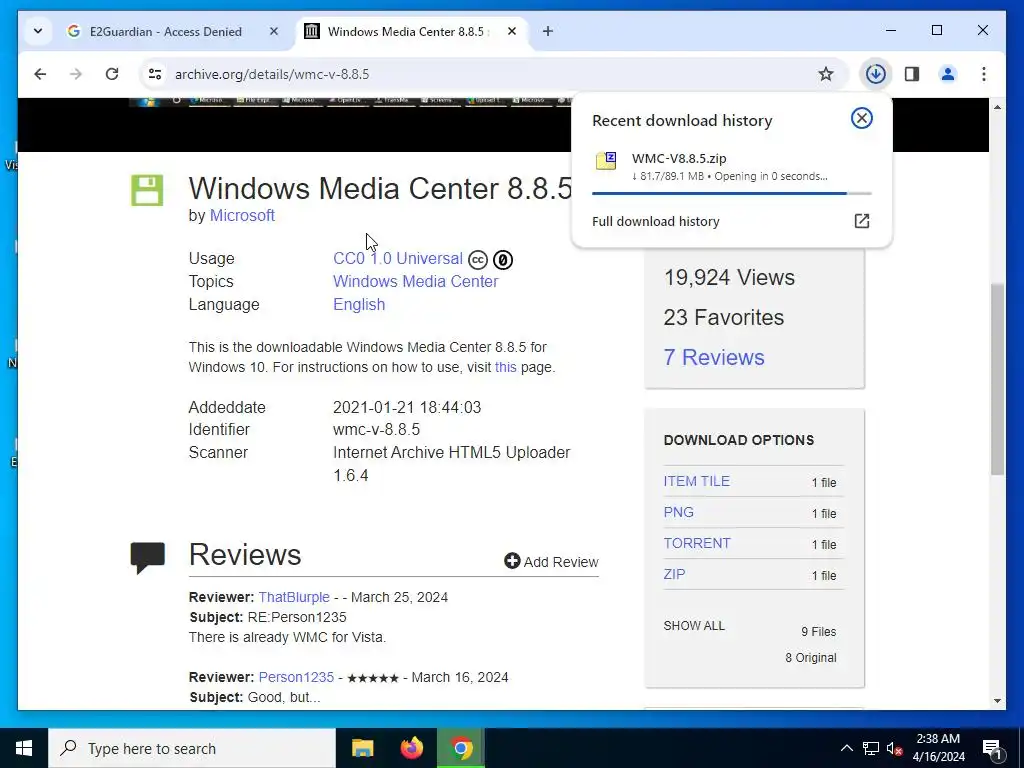Click the Windows Media Center 8.8.5 heading
The image size is (1024, 768).
pyautogui.click(x=380, y=188)
